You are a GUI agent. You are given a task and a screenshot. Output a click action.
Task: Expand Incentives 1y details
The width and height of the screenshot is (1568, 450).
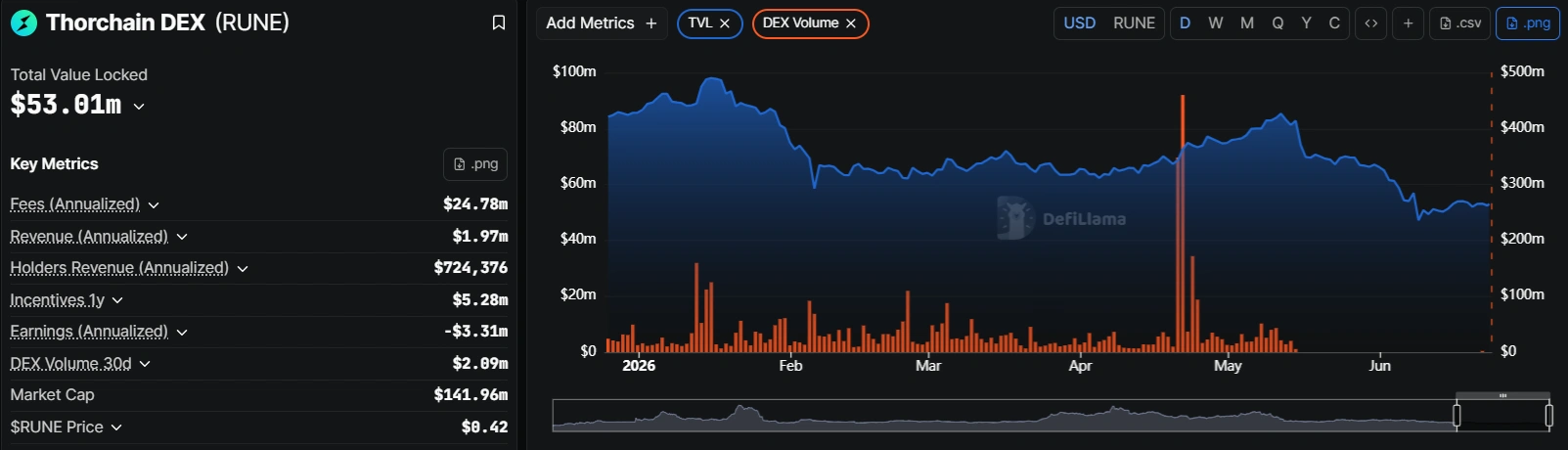tap(117, 300)
